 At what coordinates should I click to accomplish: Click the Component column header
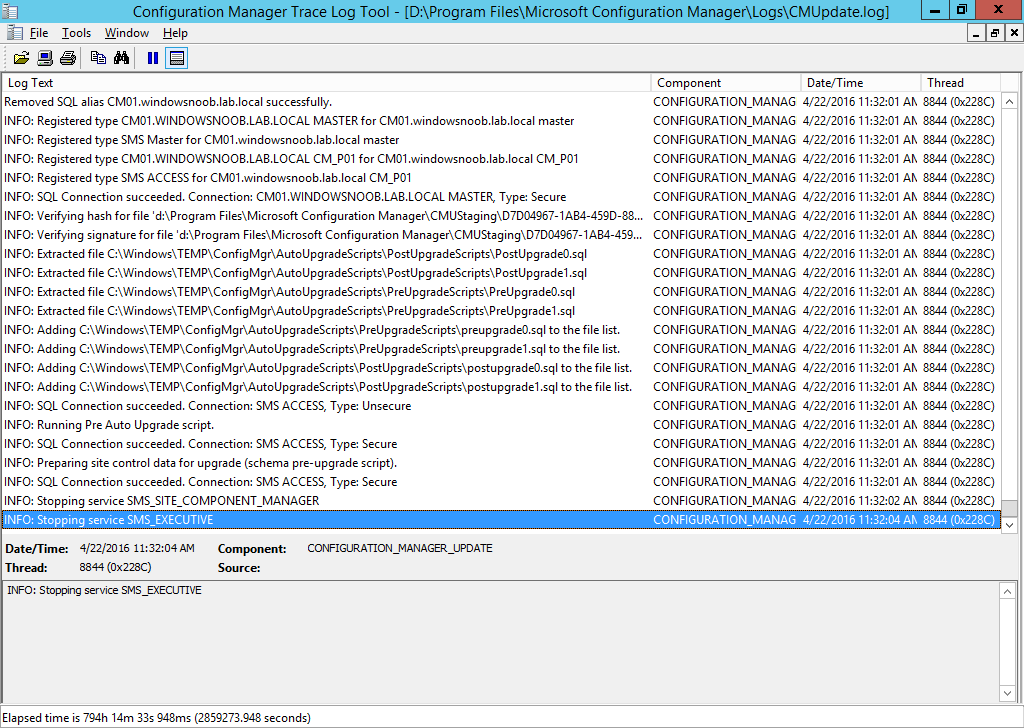coord(726,83)
